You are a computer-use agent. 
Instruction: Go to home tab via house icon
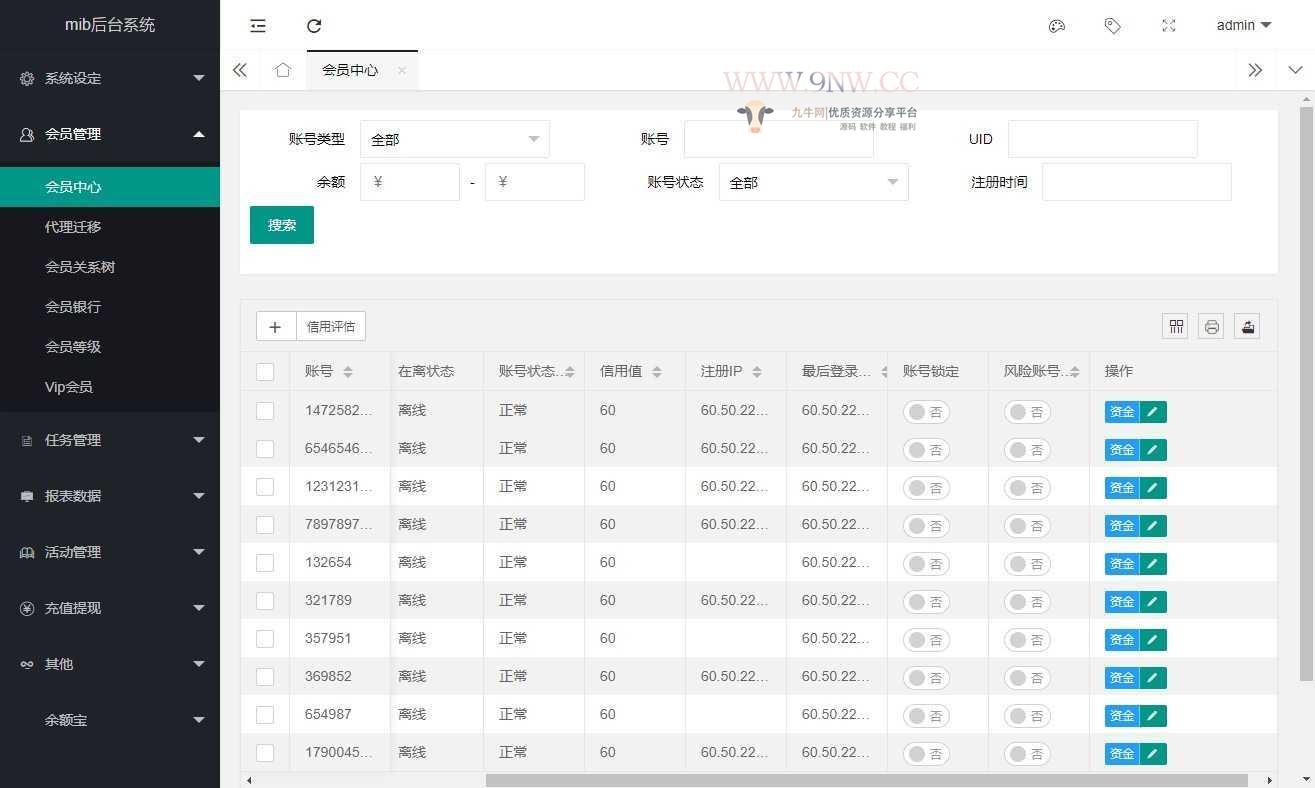point(283,70)
